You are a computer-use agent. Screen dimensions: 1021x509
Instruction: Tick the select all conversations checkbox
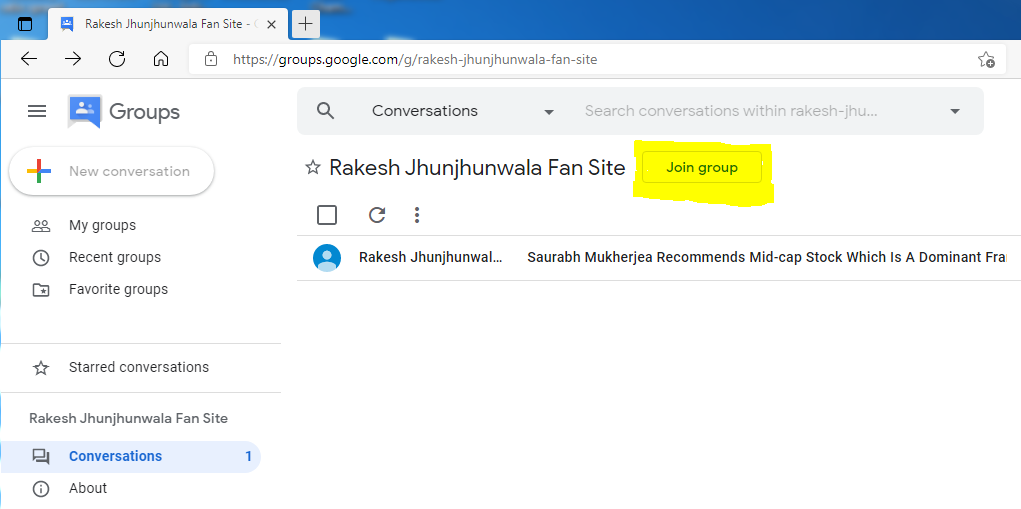(327, 215)
